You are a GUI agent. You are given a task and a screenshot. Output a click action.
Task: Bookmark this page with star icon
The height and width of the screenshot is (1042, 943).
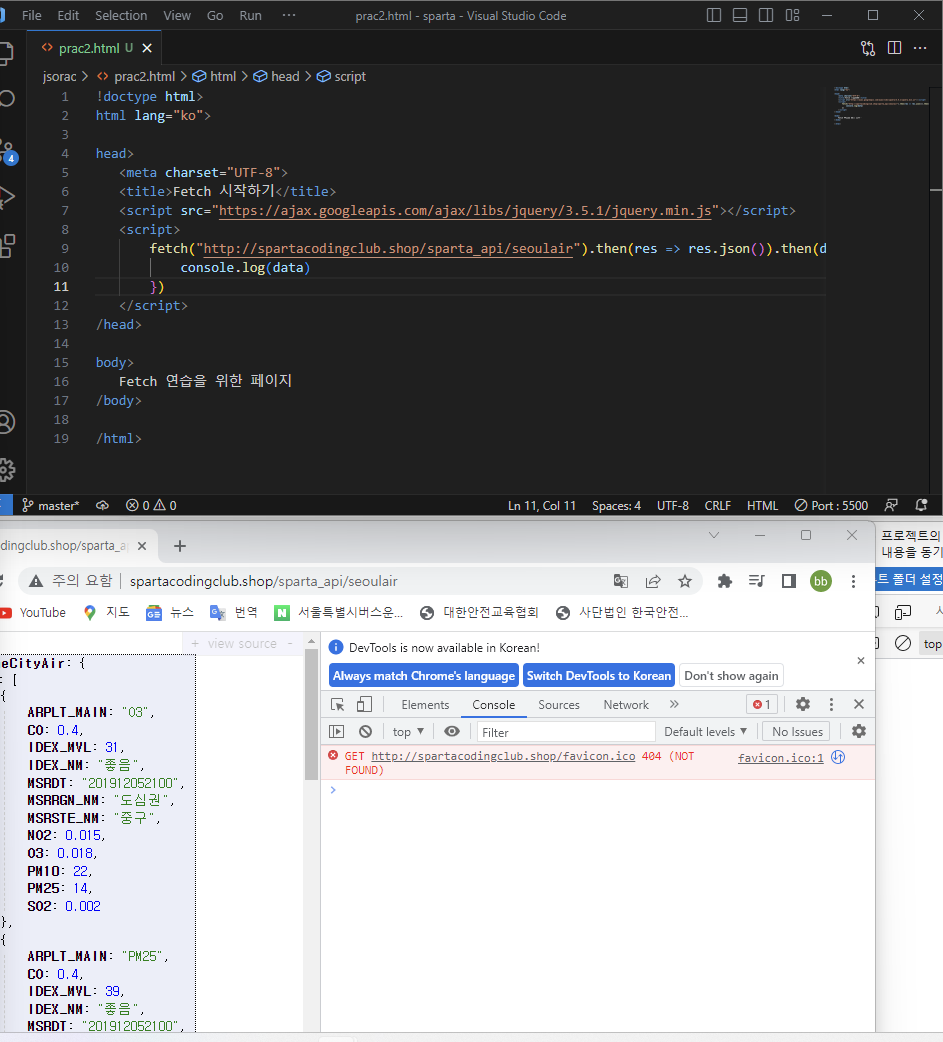[x=684, y=581]
